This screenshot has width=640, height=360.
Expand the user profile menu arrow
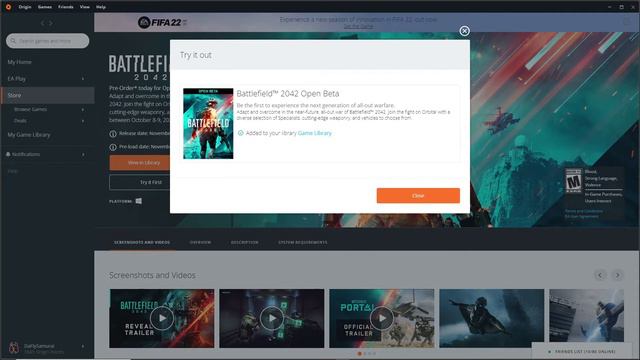[83, 346]
